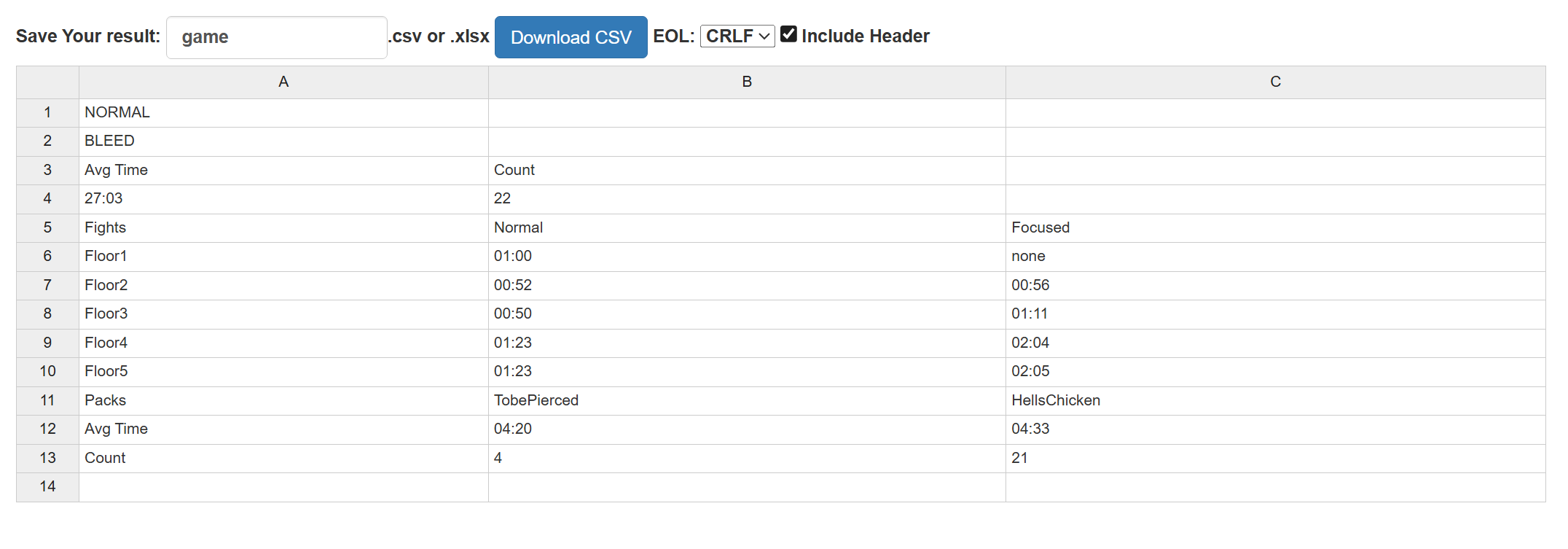Click the cell with value 4
Screen dimensions: 1568x549
click(747, 459)
